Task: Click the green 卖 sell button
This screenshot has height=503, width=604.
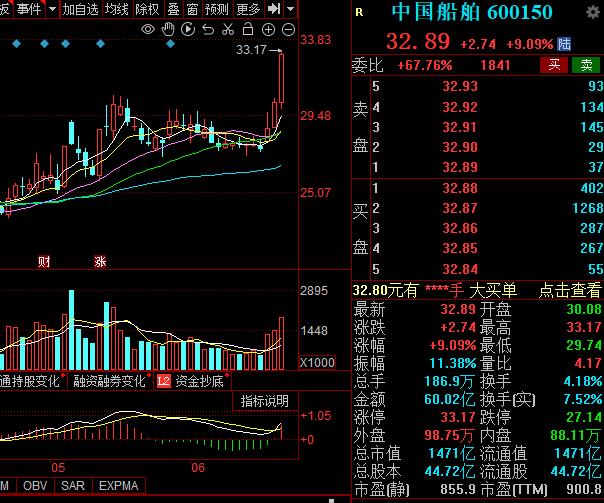Action: 586,65
